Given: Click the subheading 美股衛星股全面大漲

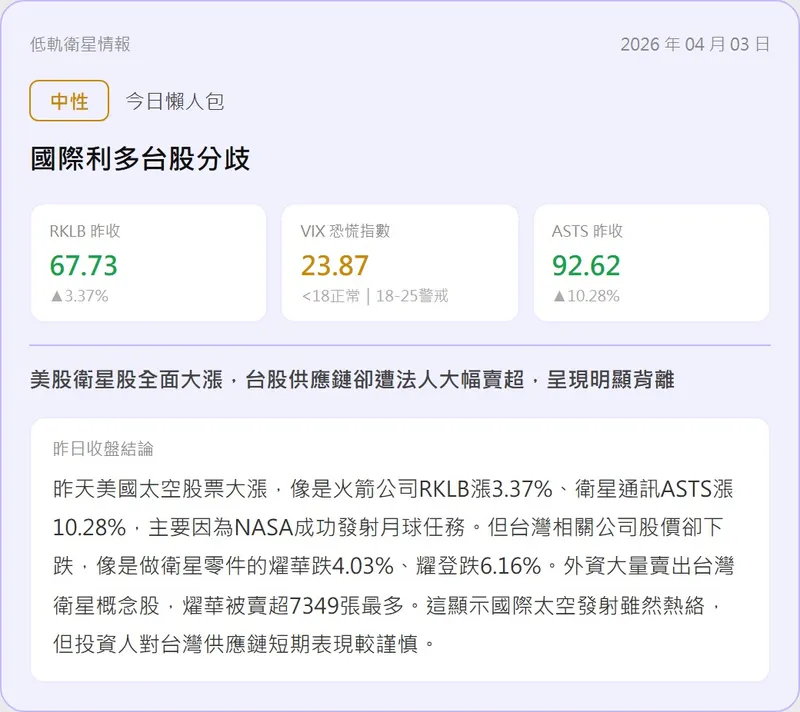Looking at the screenshot, I should coord(127,379).
